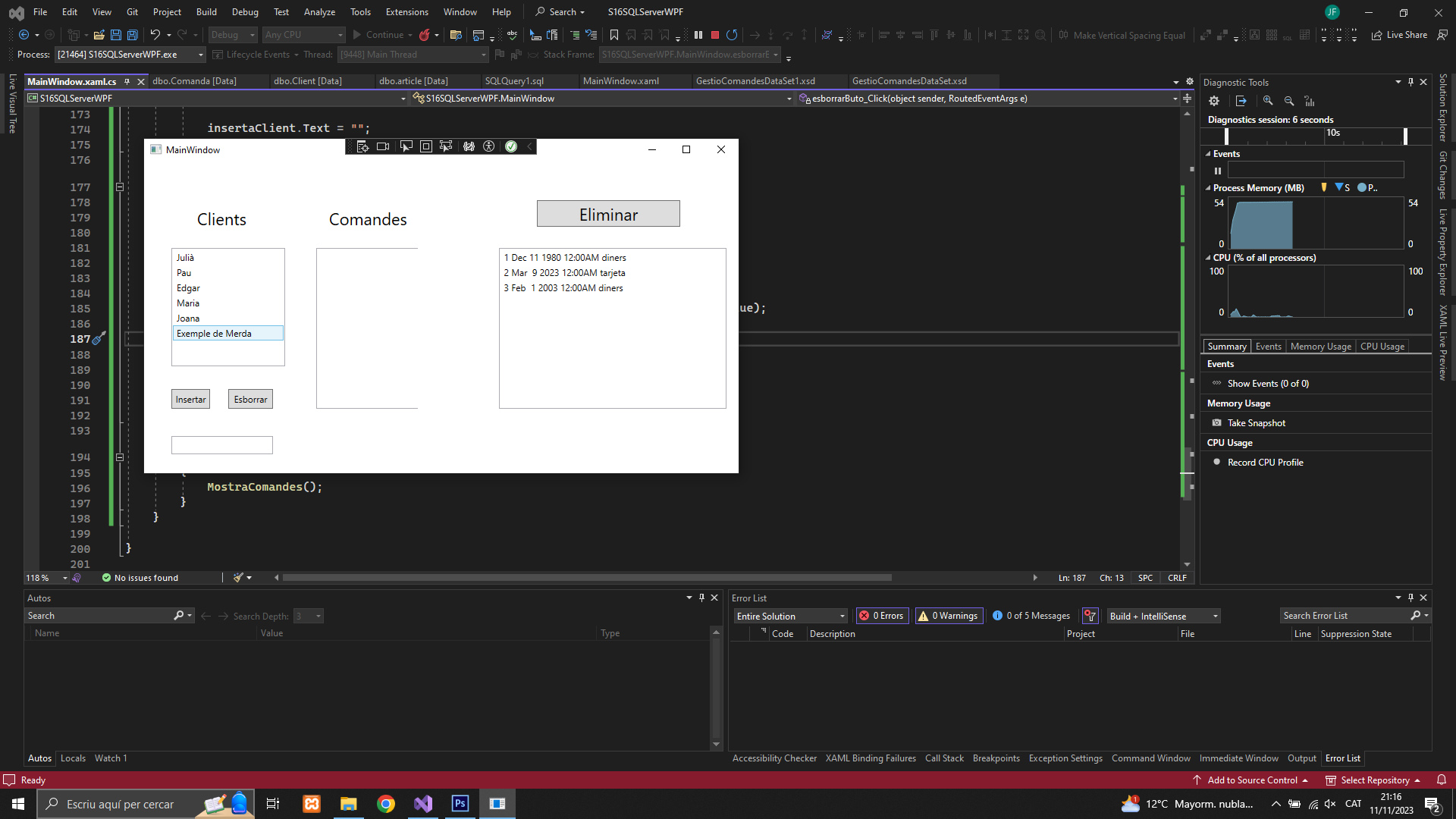Open the Debug menu
1456x819 pixels.
(244, 11)
